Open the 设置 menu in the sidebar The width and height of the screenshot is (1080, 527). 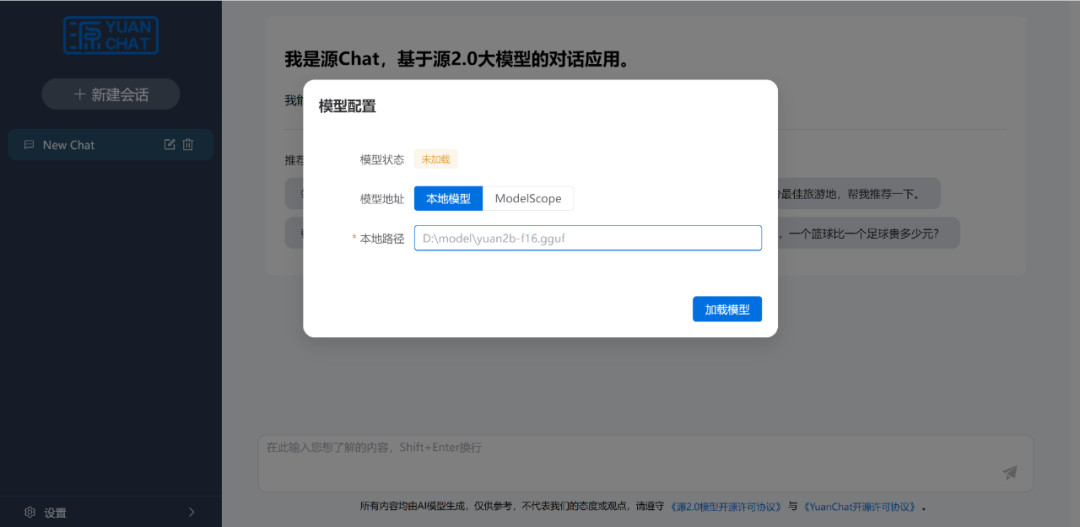click(111, 512)
